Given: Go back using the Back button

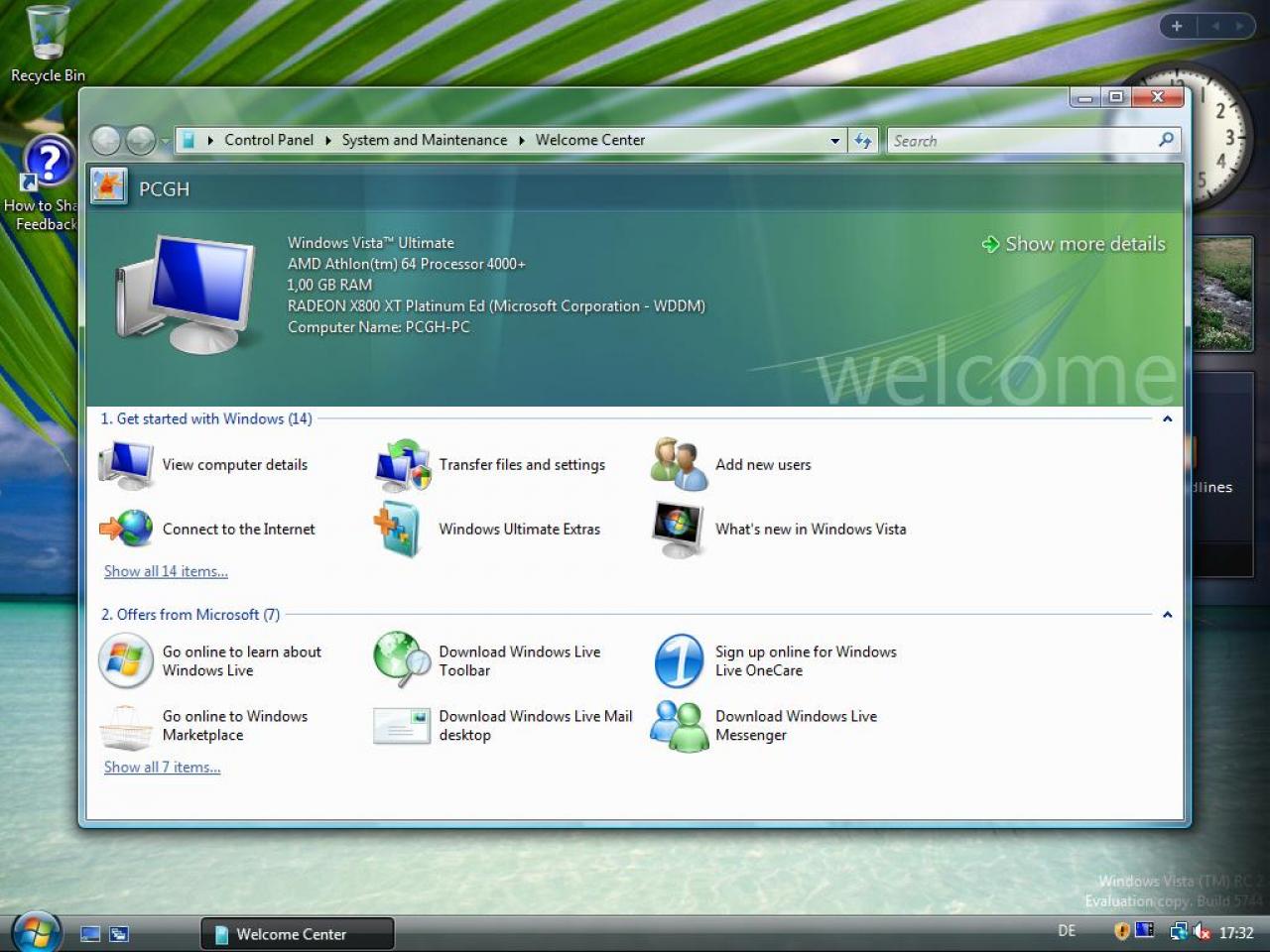Looking at the screenshot, I should pyautogui.click(x=105, y=141).
